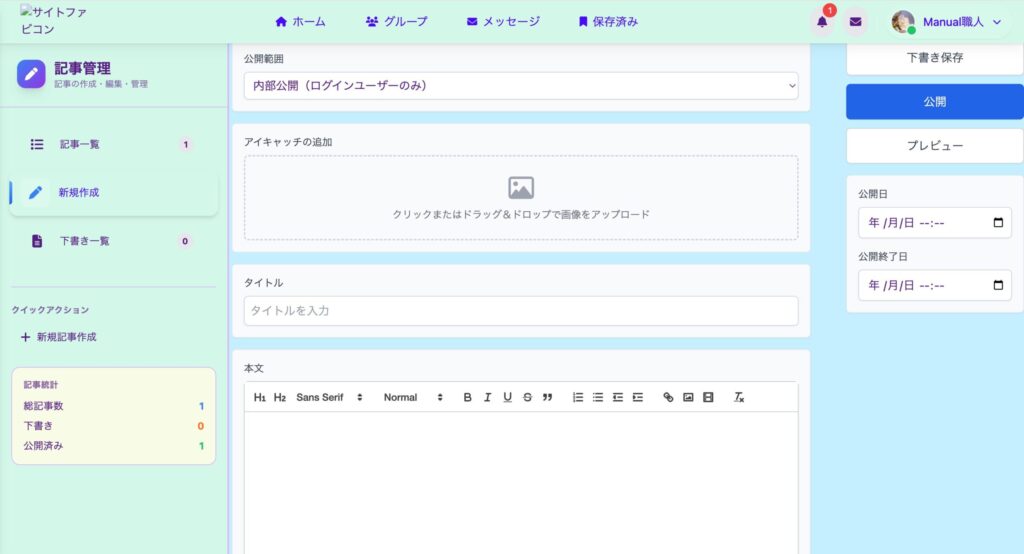Viewport: 1024px width, 554px height.
Task: Open the notifications bell icon
Action: click(x=822, y=22)
